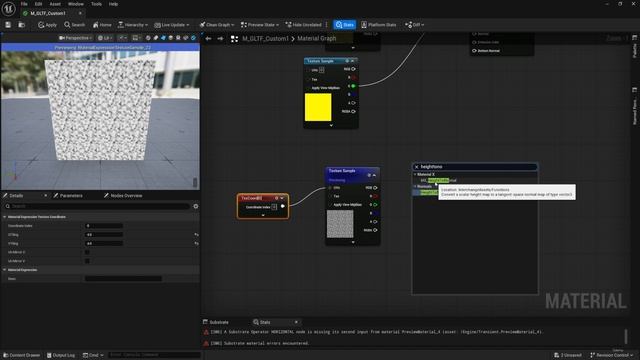
Task: Save the current material asset
Action: (x=8, y=25)
